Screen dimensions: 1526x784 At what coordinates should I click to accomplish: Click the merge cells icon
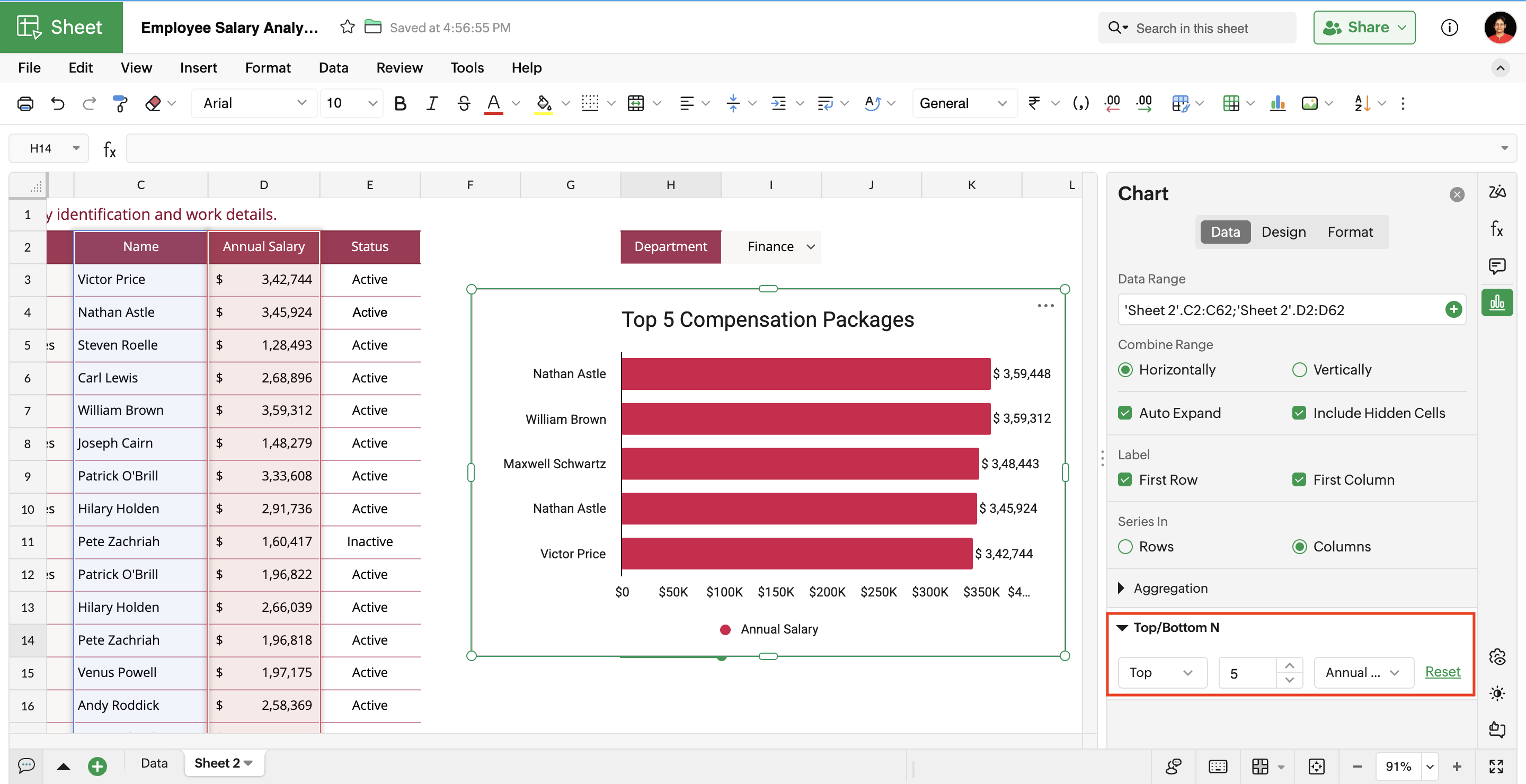click(636, 104)
